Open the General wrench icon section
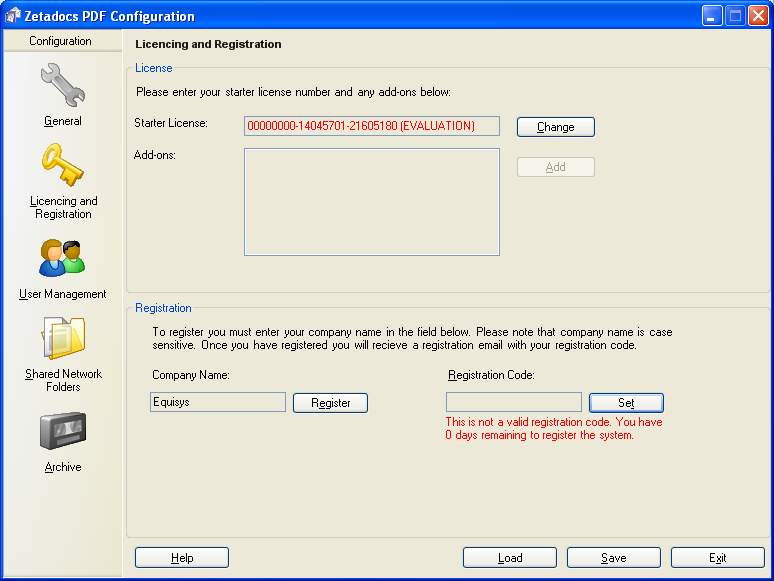774x581 pixels. click(62, 86)
